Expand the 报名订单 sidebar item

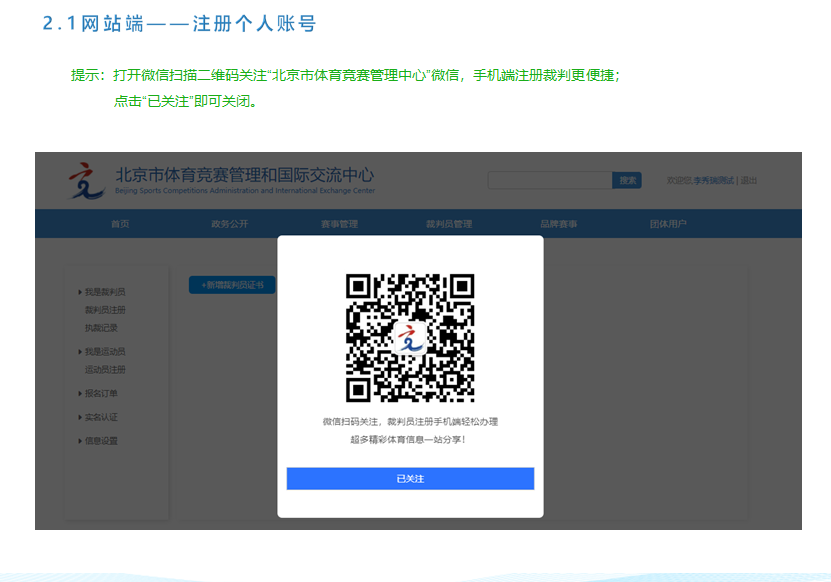tap(98, 393)
